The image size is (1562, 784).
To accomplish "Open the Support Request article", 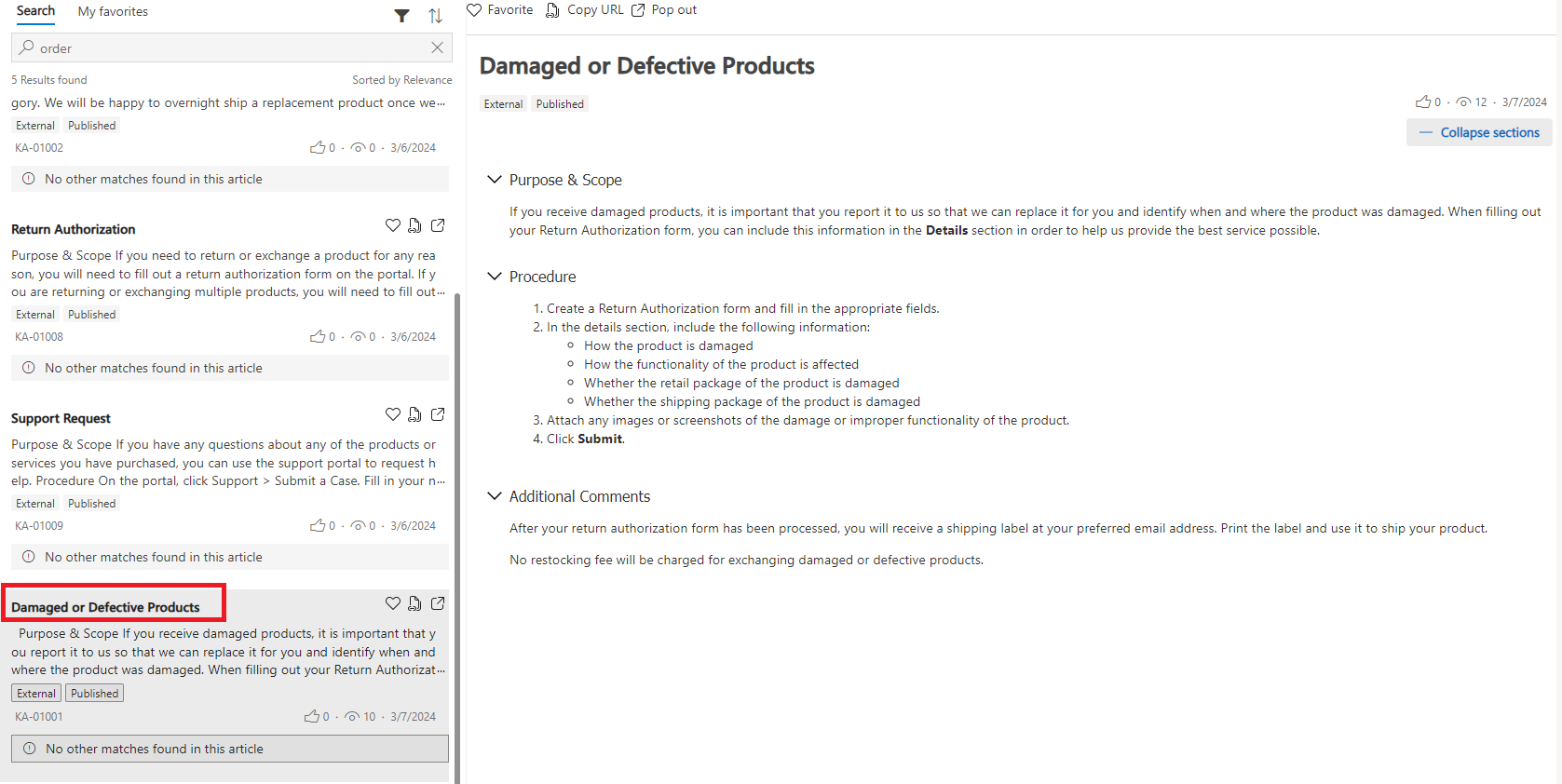I will (61, 418).
